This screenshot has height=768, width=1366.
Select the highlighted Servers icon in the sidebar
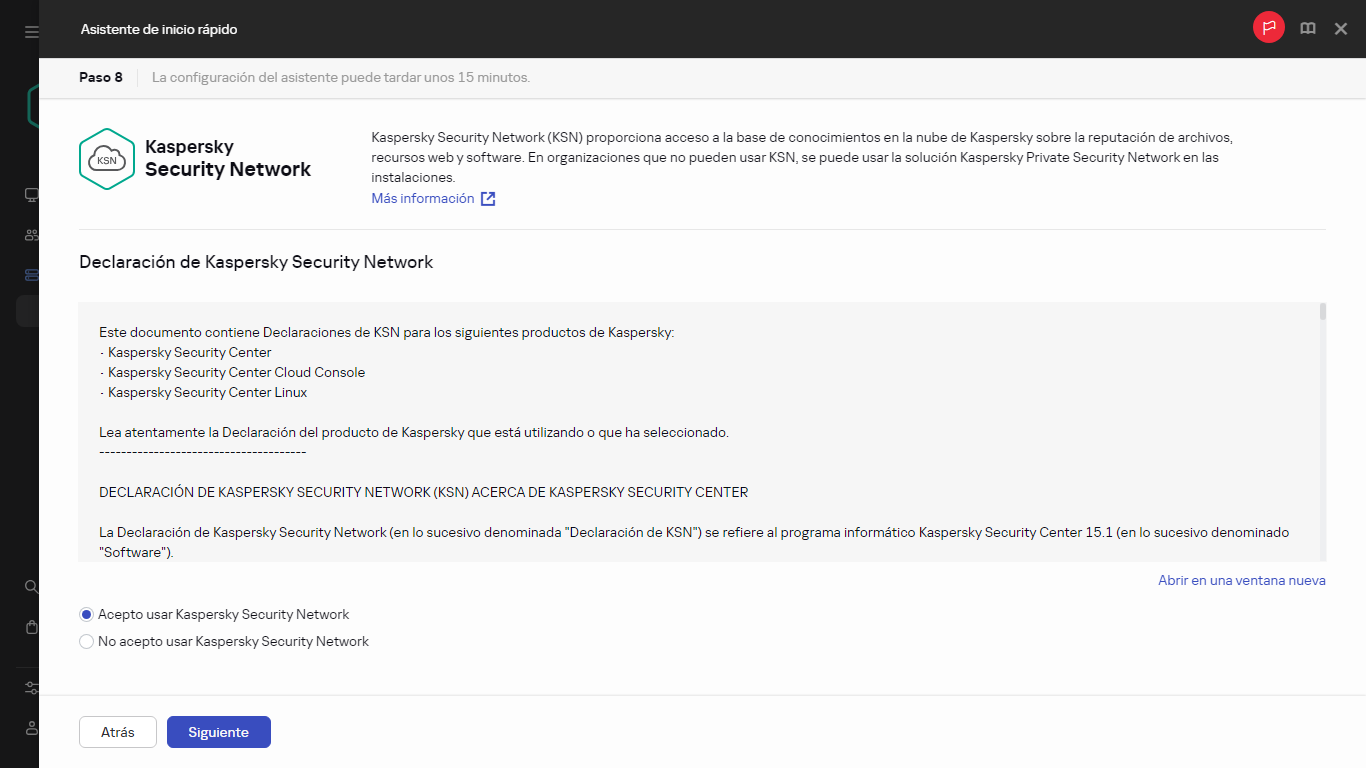pyautogui.click(x=30, y=275)
